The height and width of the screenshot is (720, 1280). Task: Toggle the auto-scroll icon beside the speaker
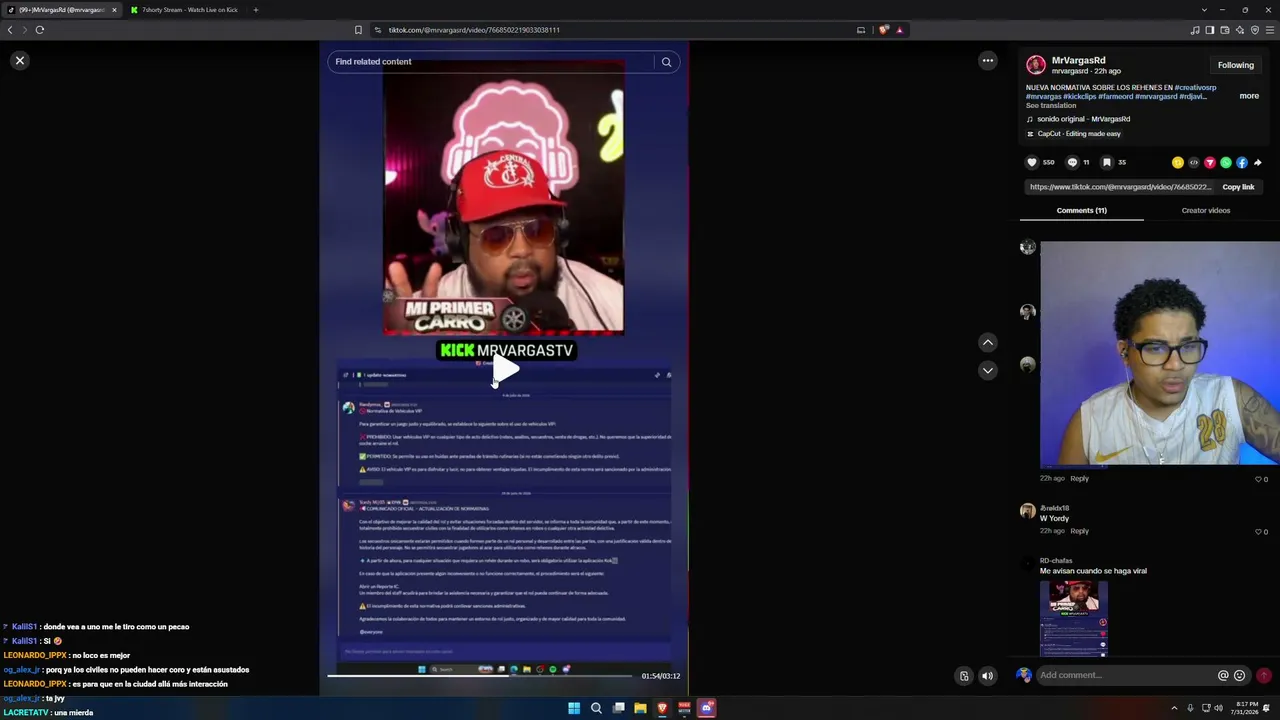click(964, 676)
